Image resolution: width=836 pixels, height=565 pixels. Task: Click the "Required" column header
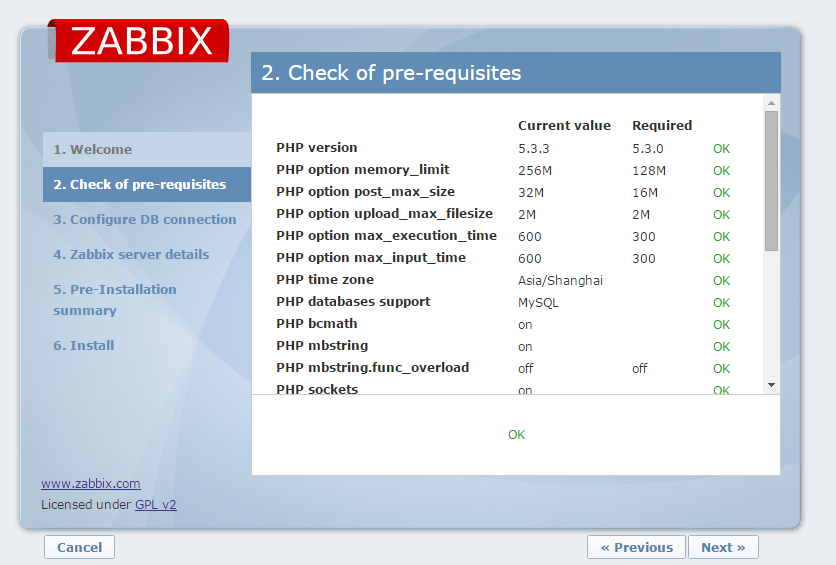[662, 125]
